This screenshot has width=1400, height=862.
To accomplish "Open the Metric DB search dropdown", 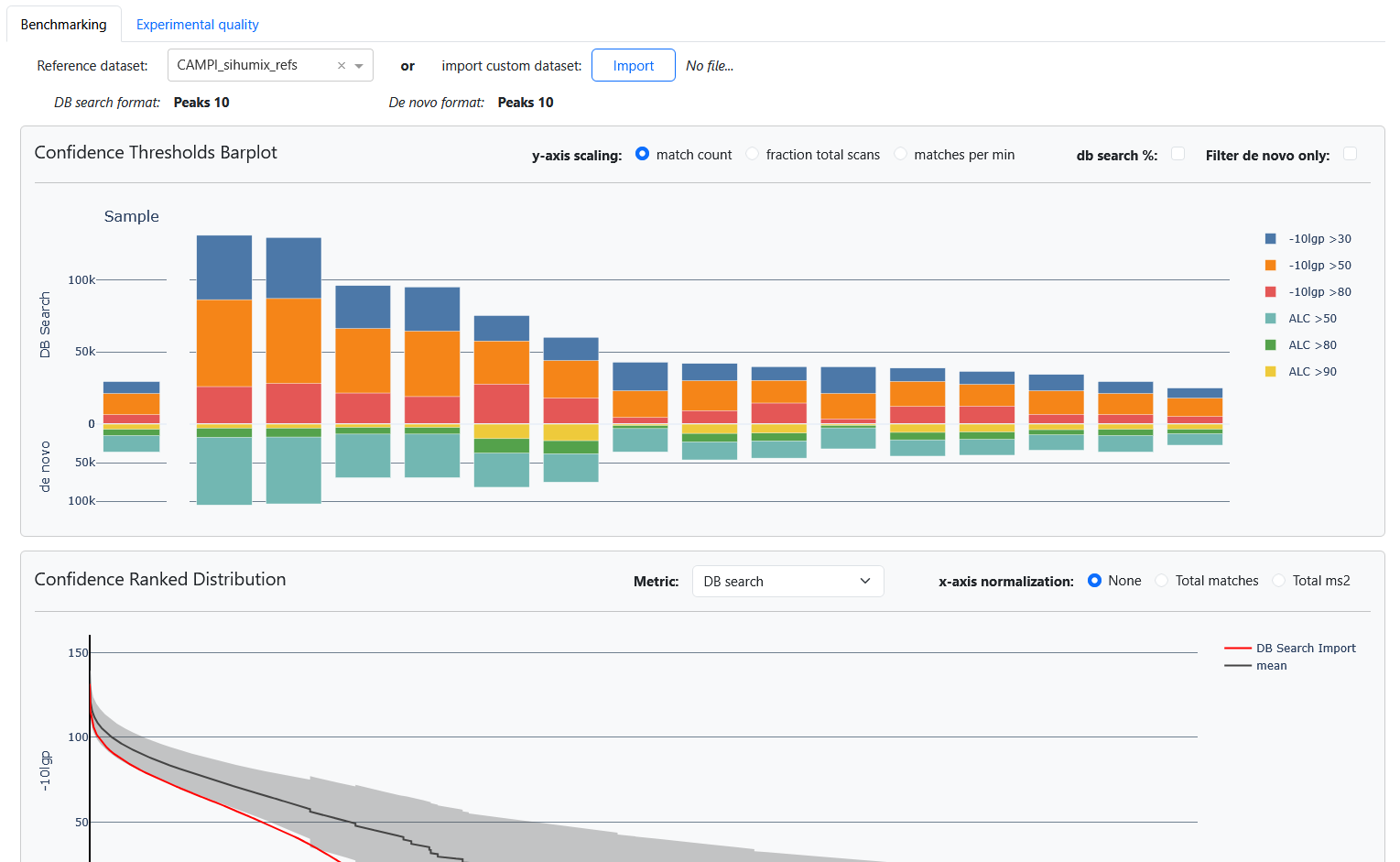I will (x=787, y=582).
